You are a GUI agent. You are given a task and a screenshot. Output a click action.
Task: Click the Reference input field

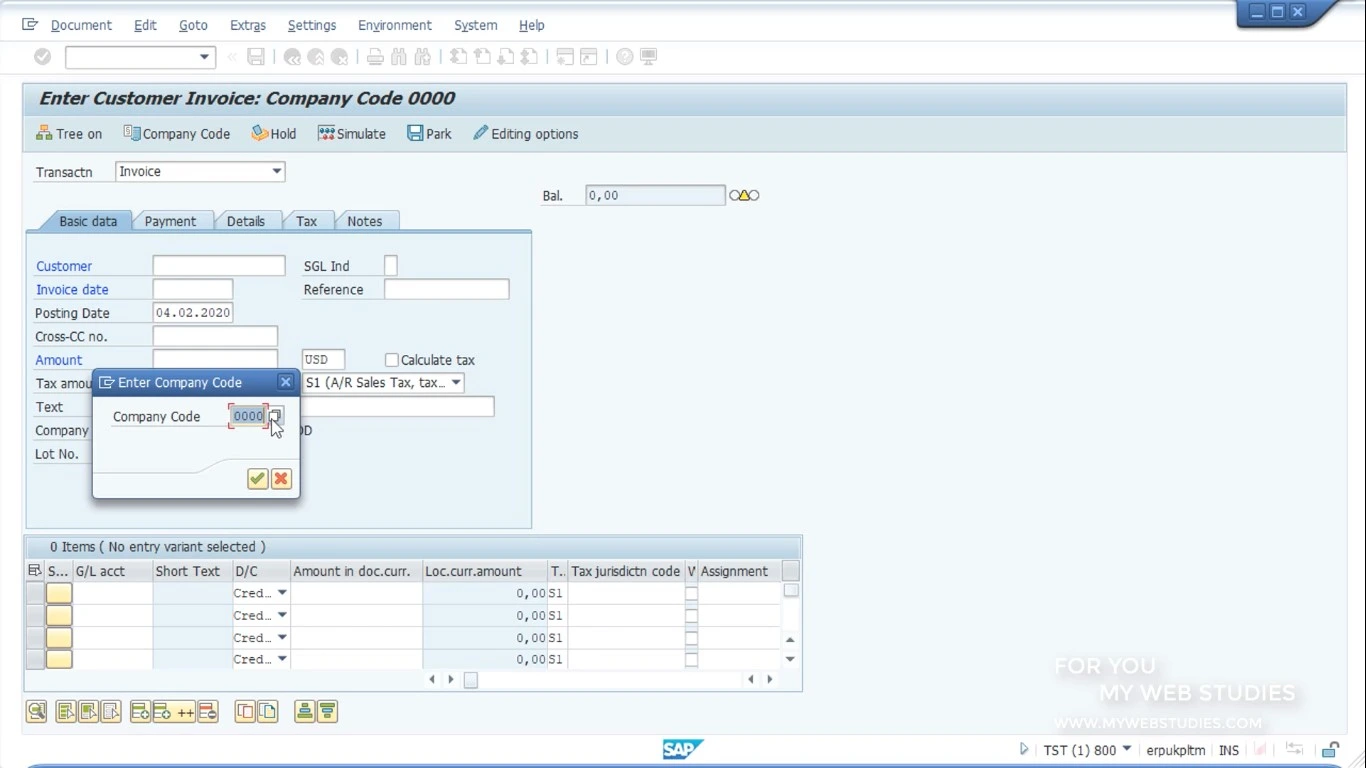447,290
